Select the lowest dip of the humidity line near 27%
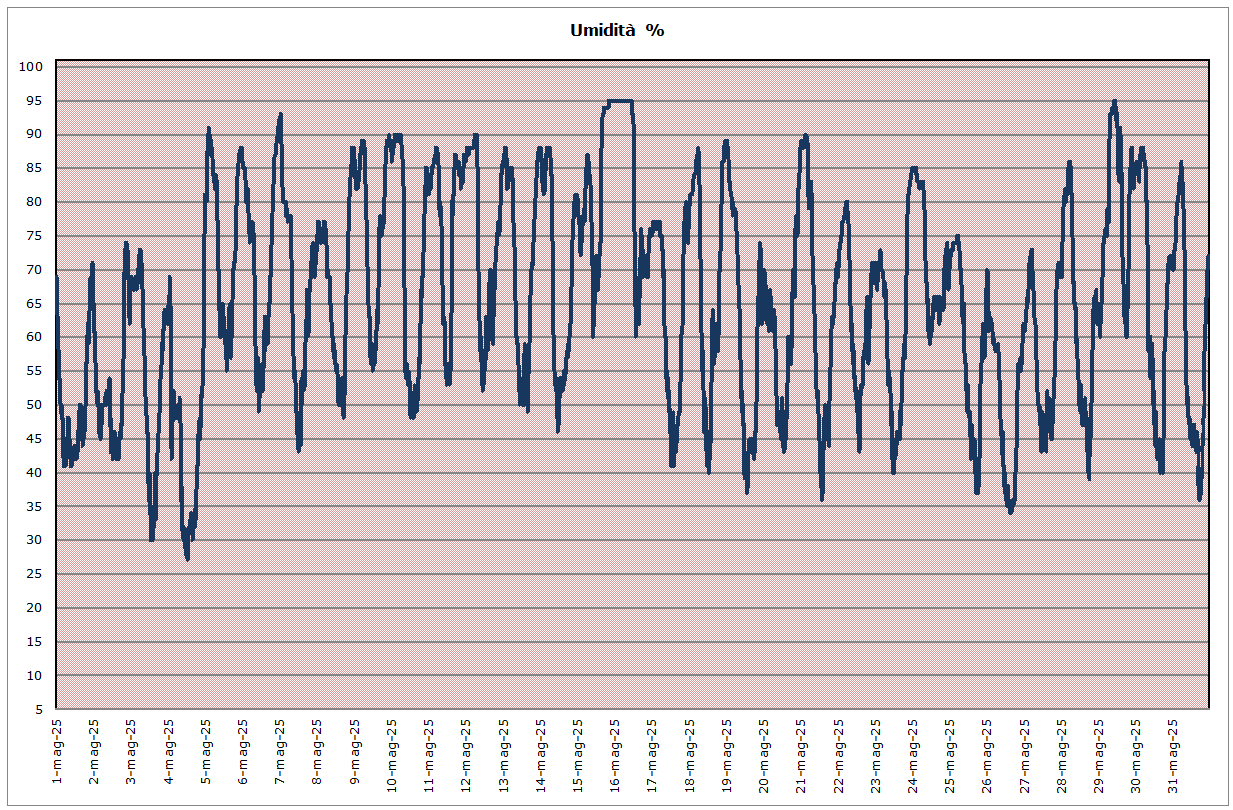The width and height of the screenshot is (1233, 810). (x=187, y=558)
